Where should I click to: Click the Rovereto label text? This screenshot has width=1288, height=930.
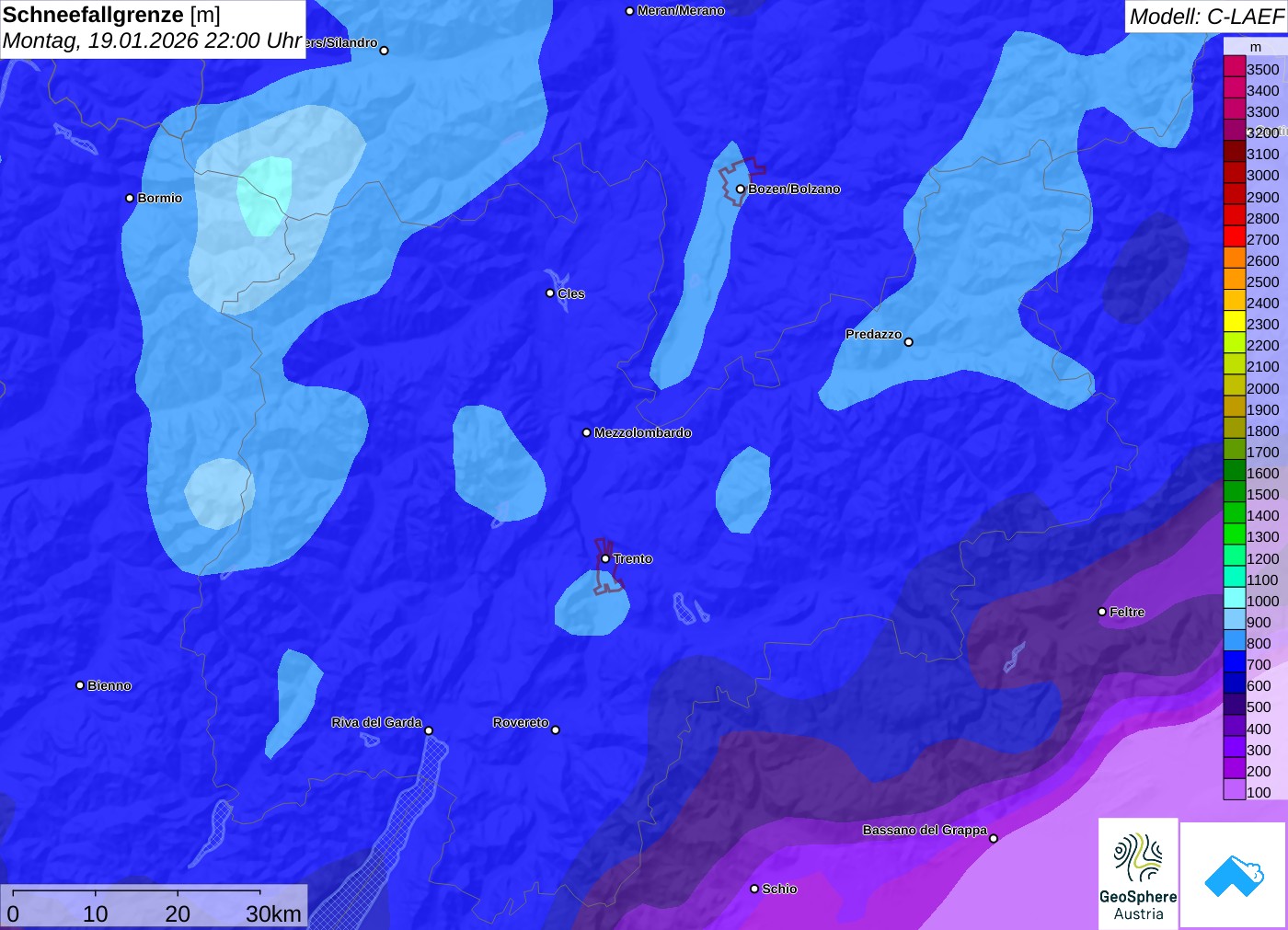click(521, 722)
